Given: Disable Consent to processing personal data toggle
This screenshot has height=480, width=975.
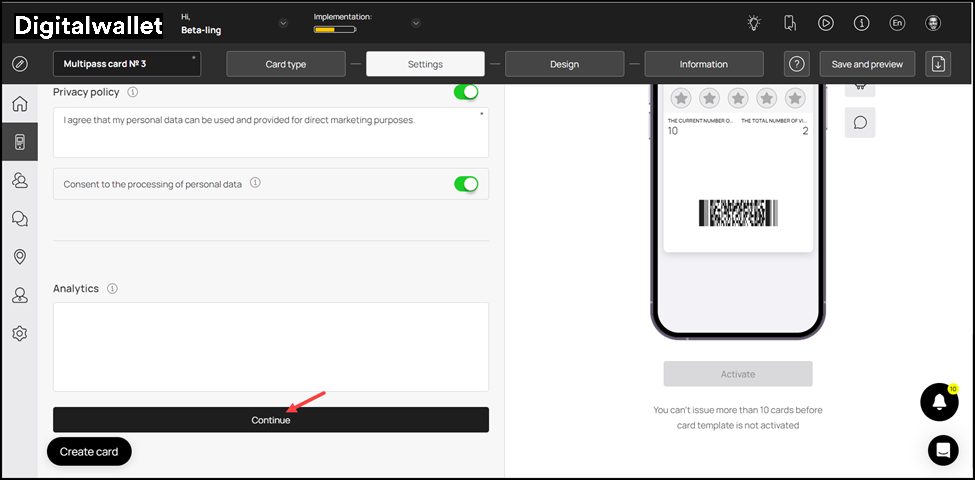Looking at the screenshot, I should pyautogui.click(x=466, y=184).
